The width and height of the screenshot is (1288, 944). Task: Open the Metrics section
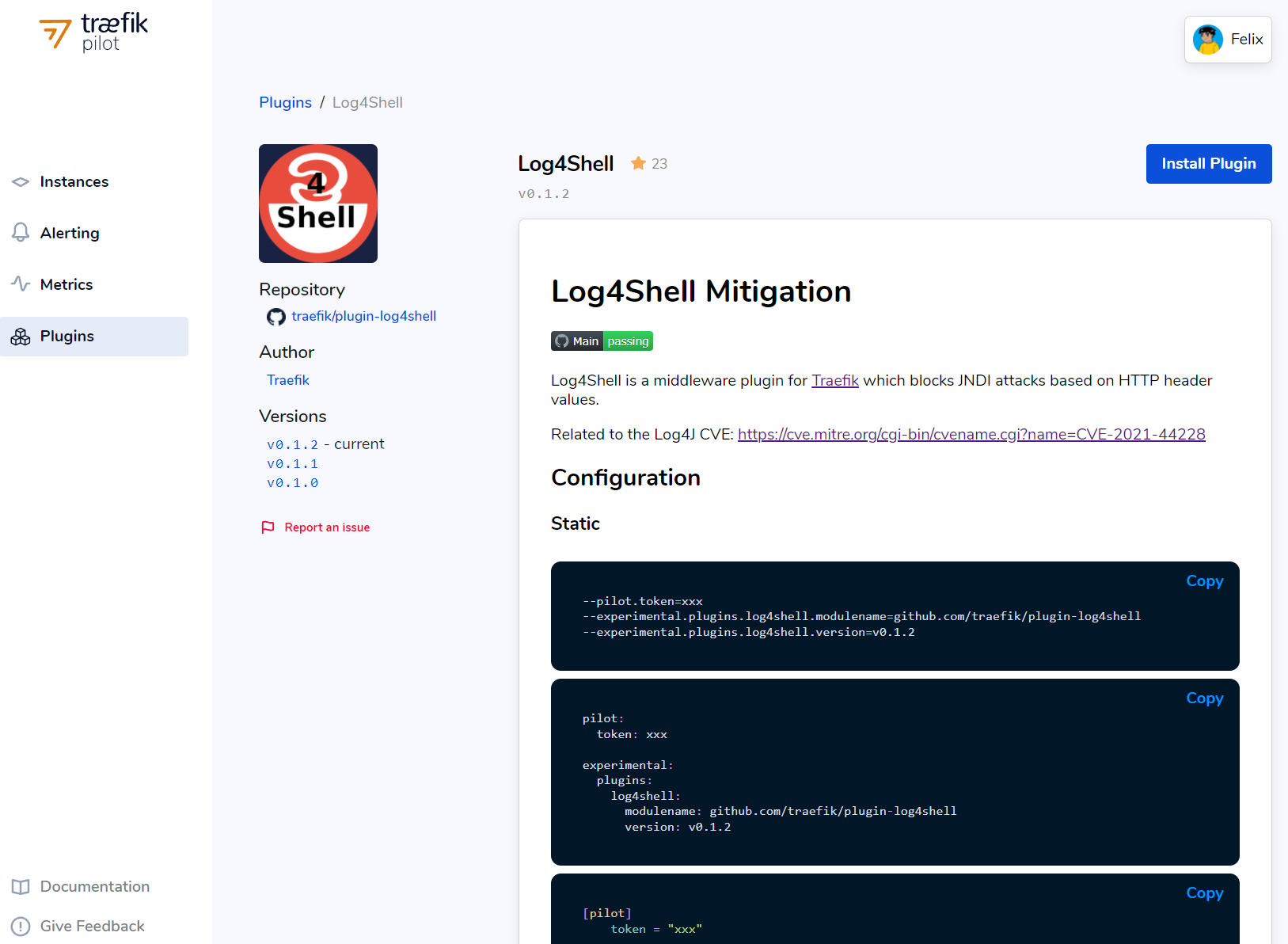click(x=94, y=285)
